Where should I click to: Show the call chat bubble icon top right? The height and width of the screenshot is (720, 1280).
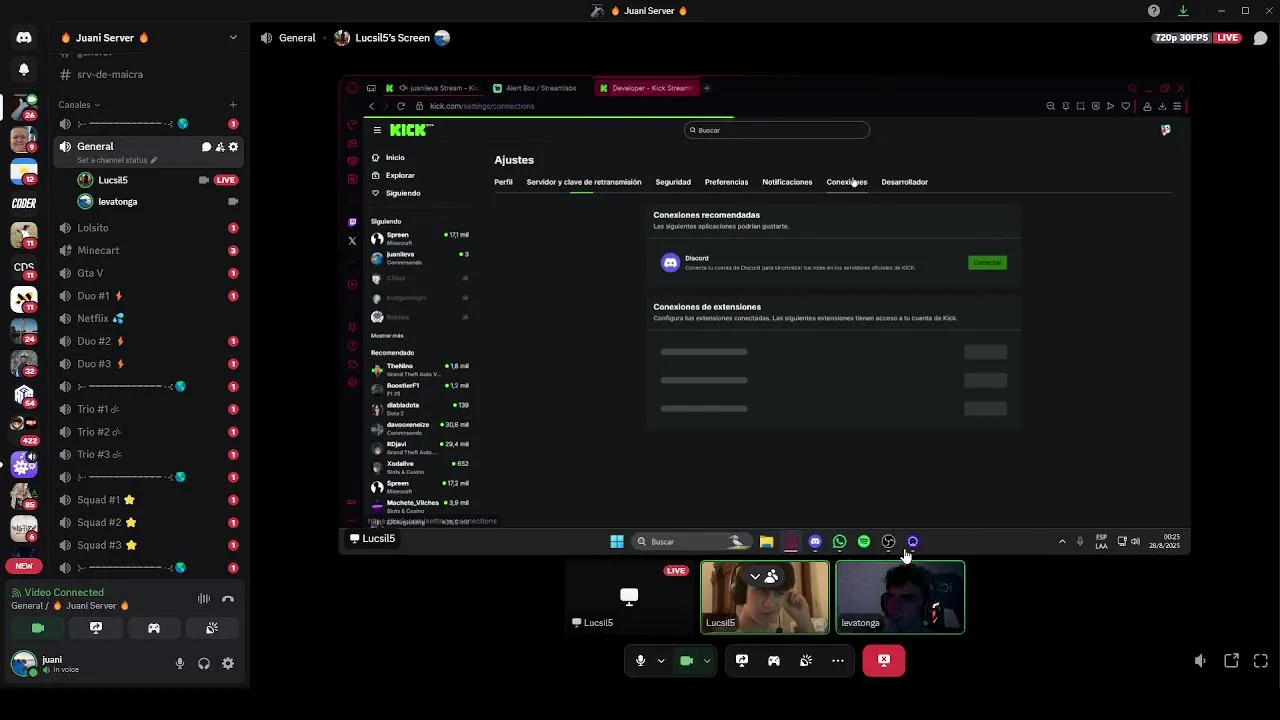coord(1260,38)
